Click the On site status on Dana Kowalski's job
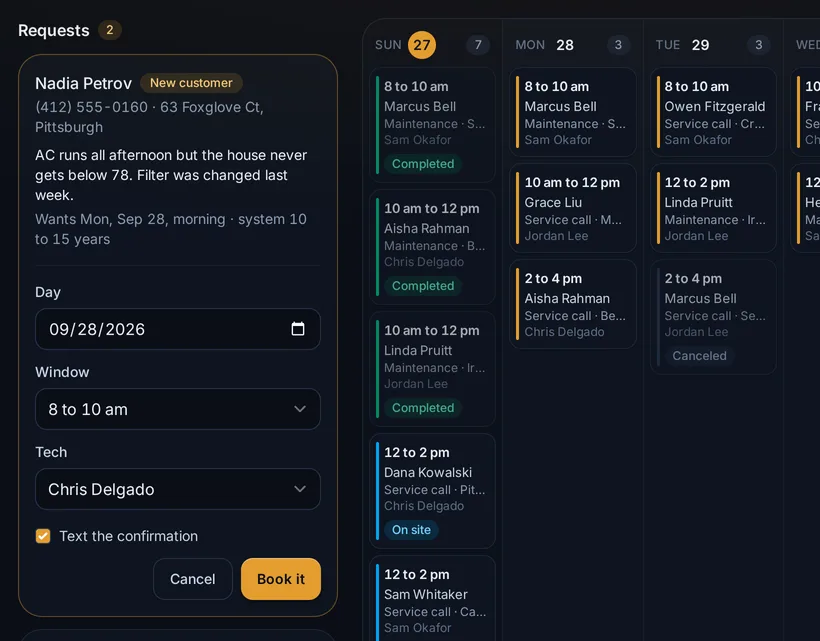This screenshot has height=641, width=820. tap(411, 530)
